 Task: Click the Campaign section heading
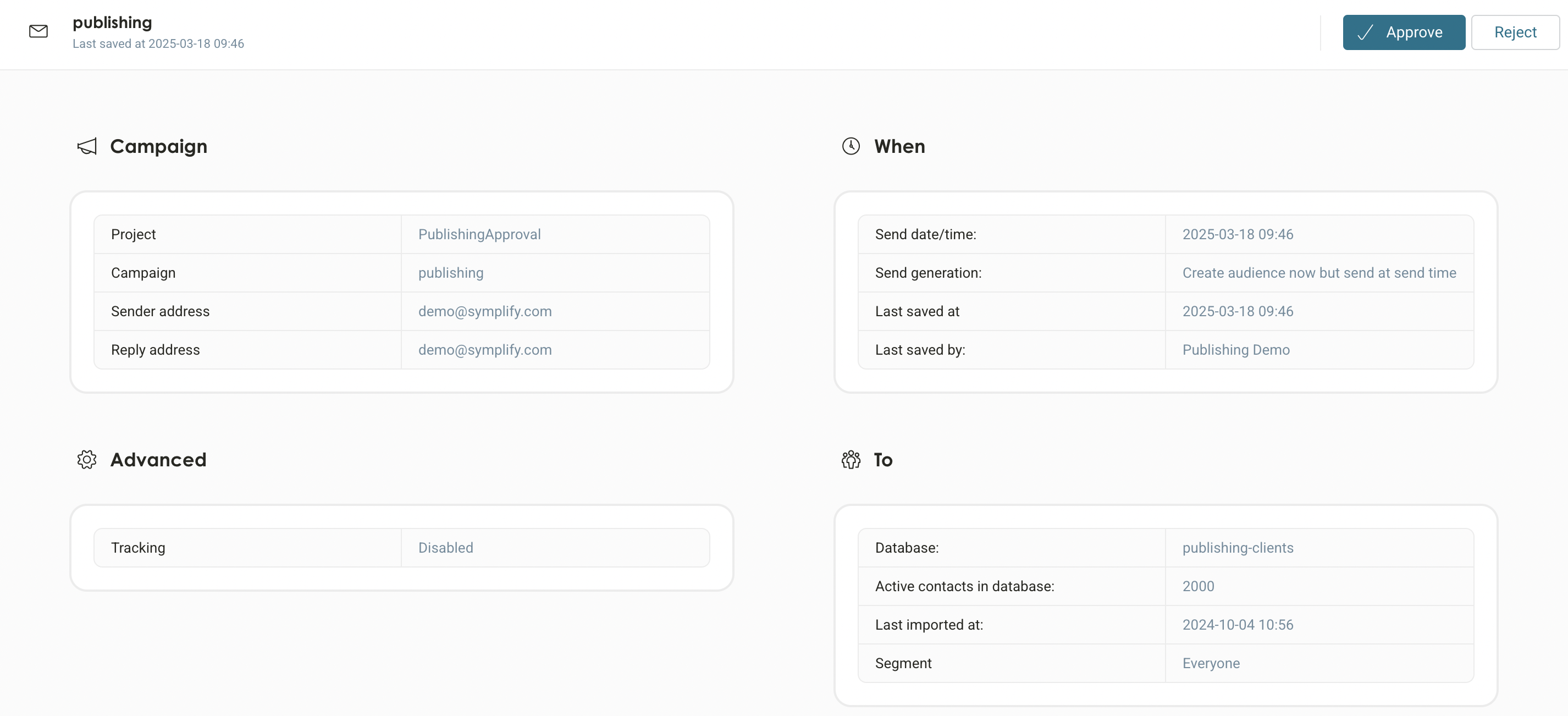point(158,146)
